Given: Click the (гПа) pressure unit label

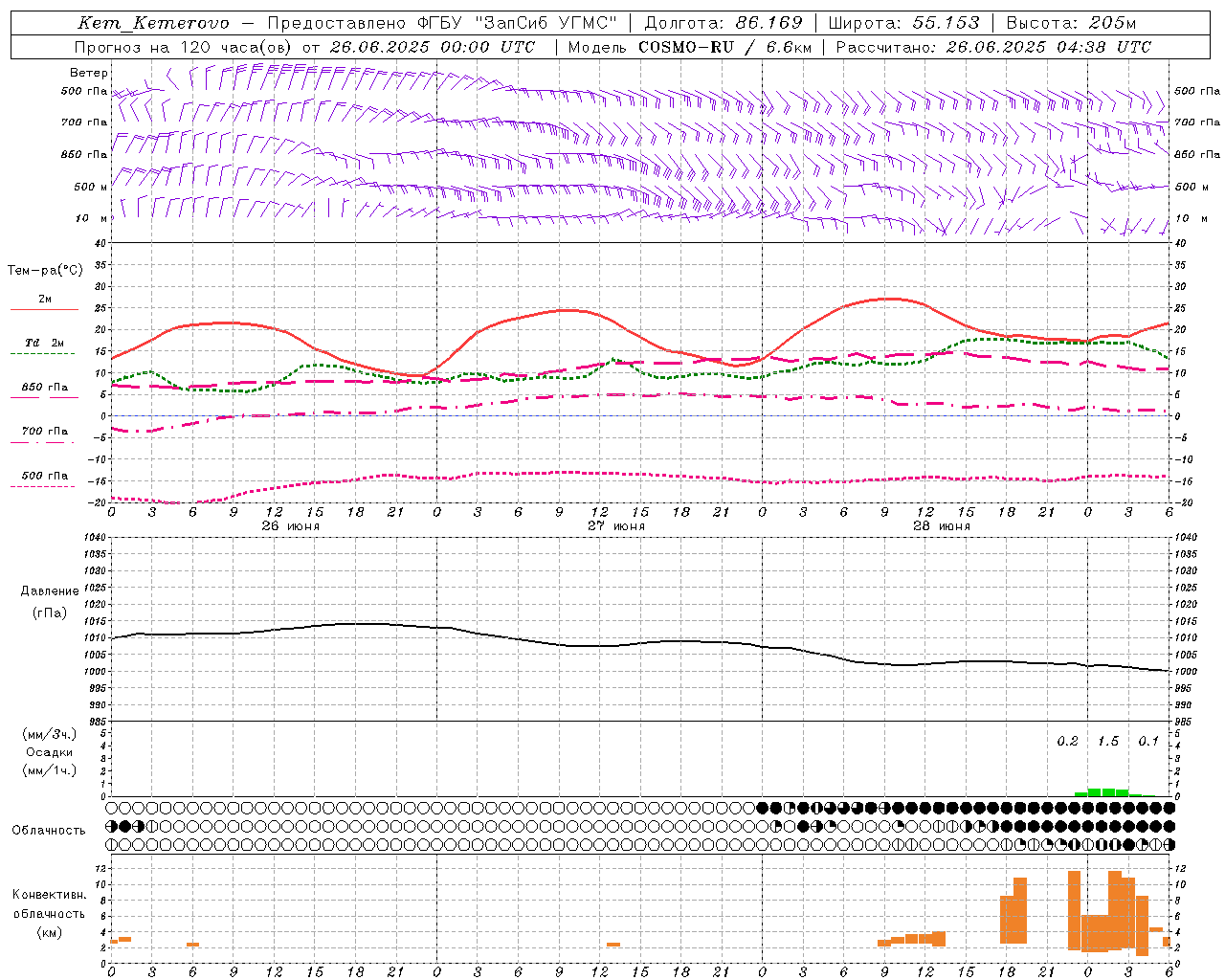Looking at the screenshot, I should (x=49, y=613).
